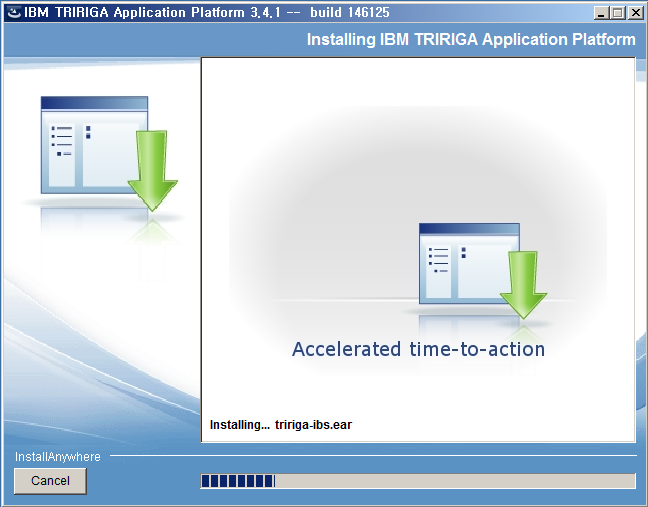Click the Cancel button
The image size is (648, 507).
50,481
